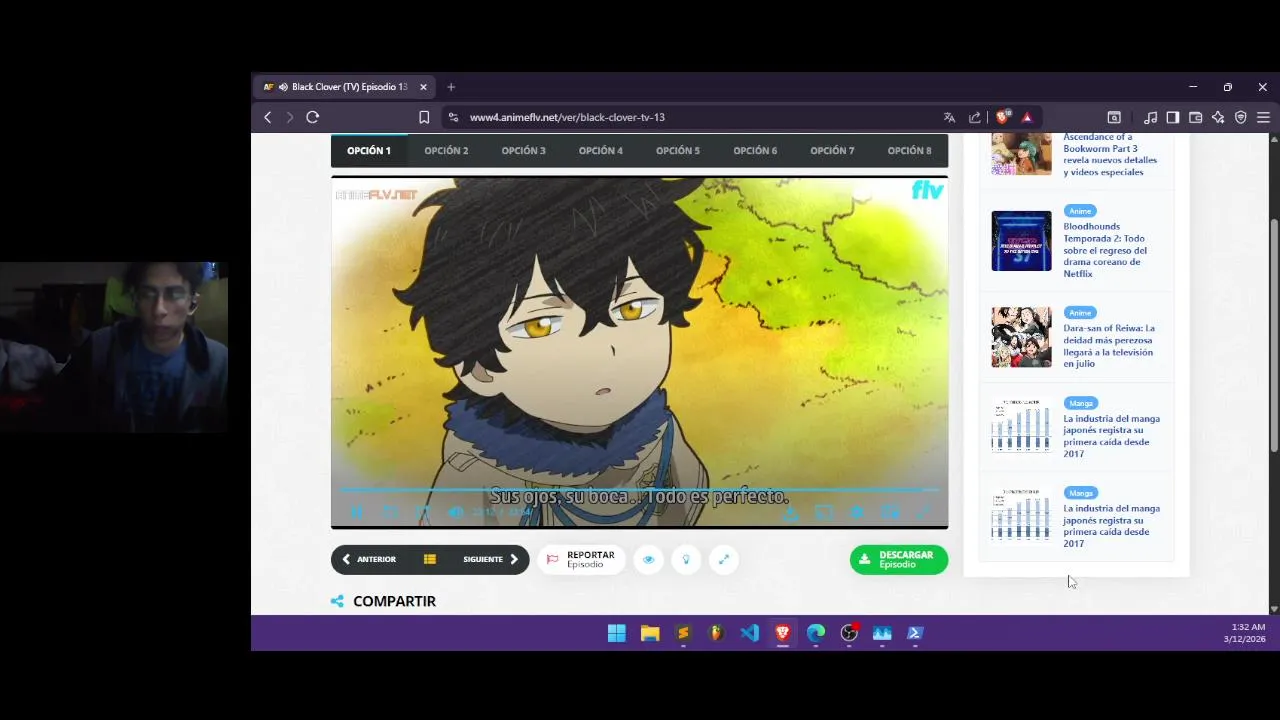Open Brave Rewards triangle icon

[1027, 117]
